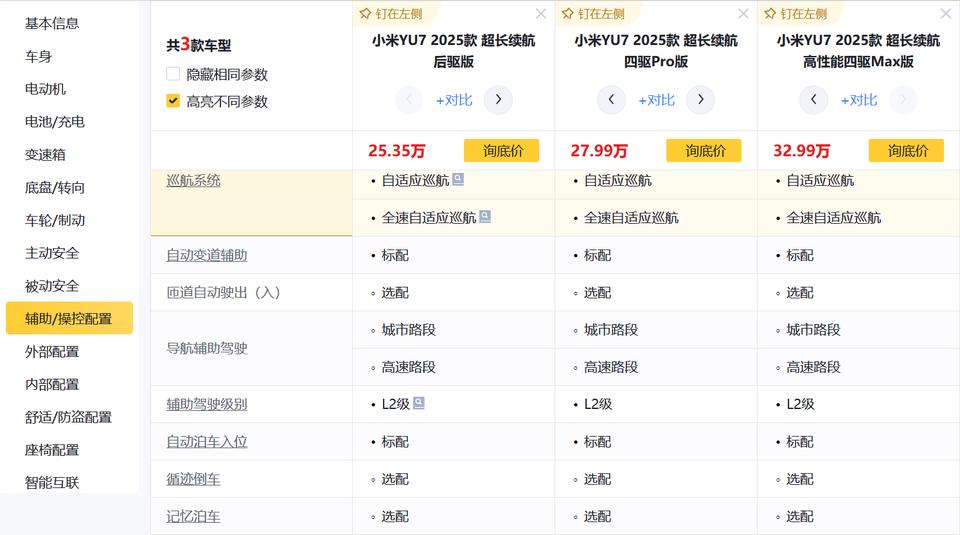Open the 自动泊车入位 parameter link

point(207,442)
